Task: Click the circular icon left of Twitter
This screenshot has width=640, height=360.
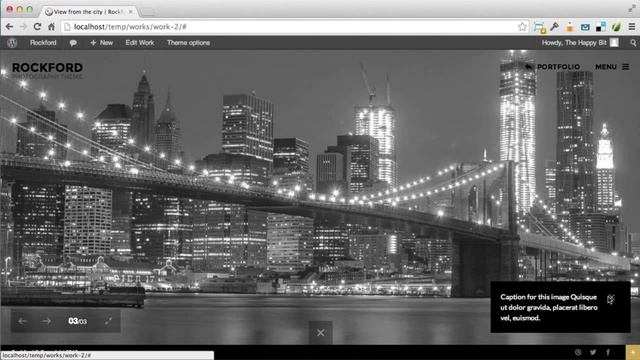Action: click(x=578, y=352)
